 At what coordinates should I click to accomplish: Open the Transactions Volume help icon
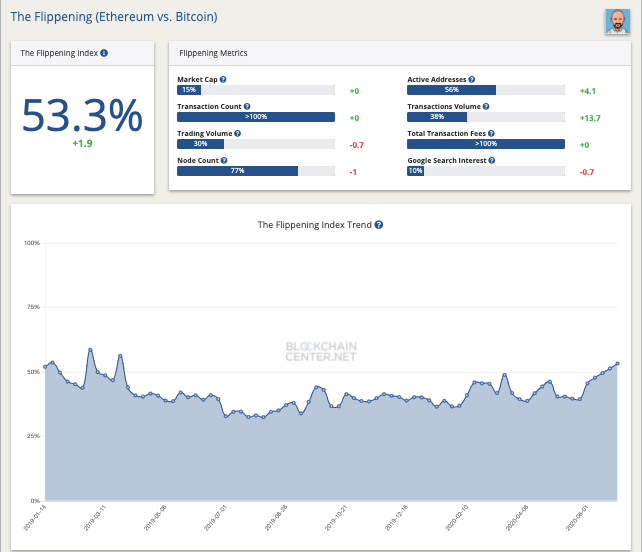[489, 106]
